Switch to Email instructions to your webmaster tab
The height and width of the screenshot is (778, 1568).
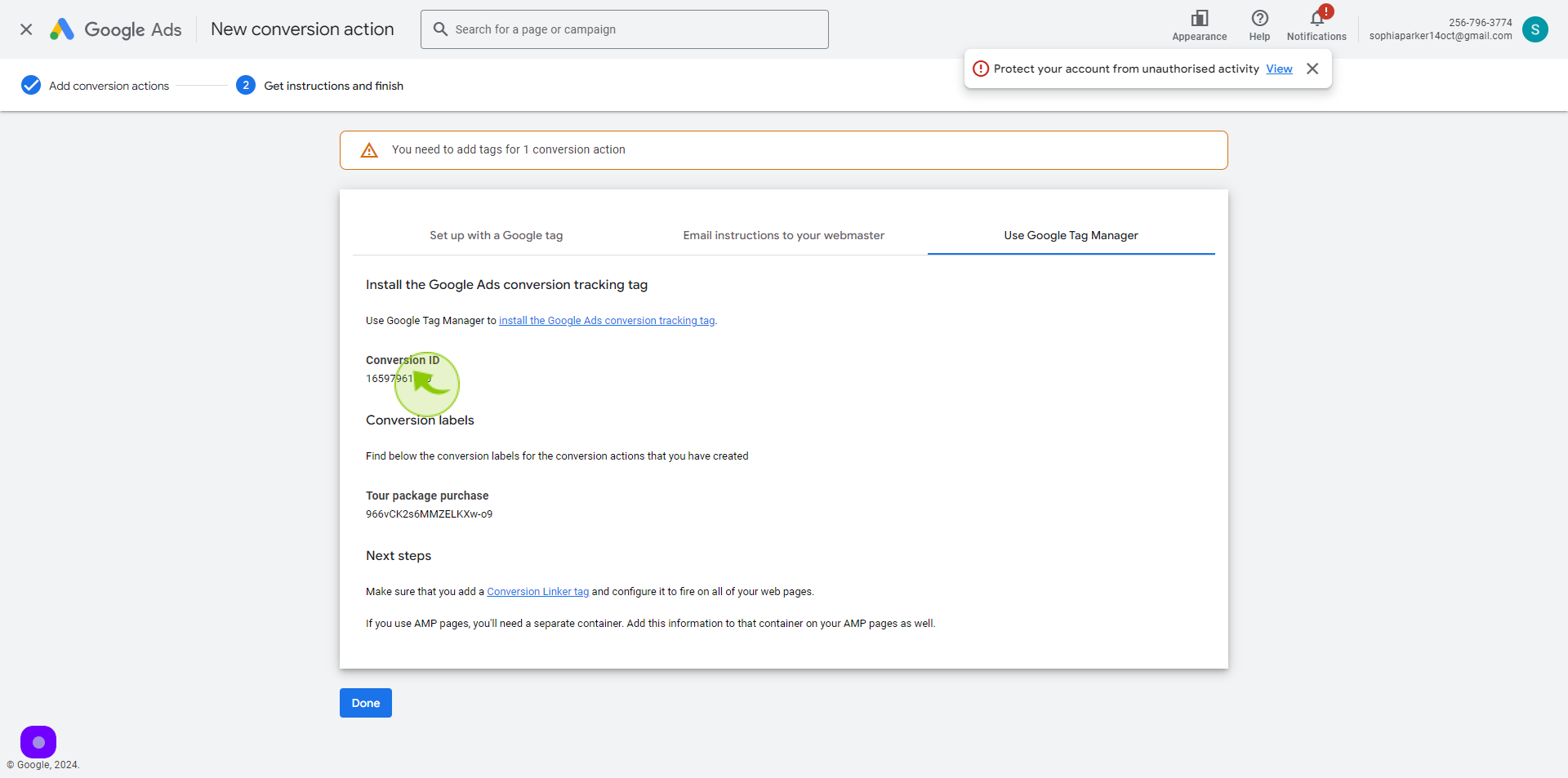pyautogui.click(x=784, y=235)
